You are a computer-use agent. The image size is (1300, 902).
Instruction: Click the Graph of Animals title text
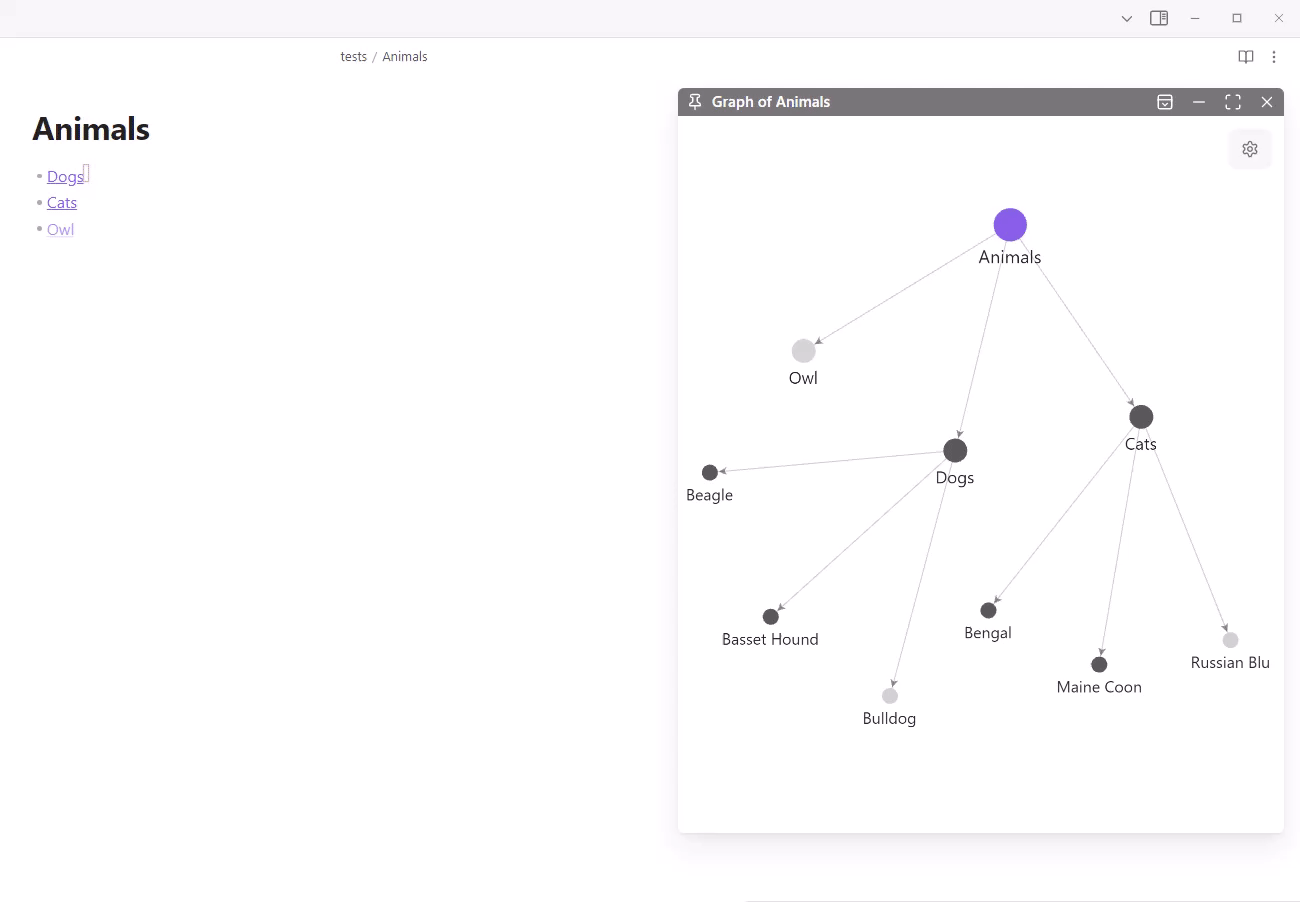771,102
